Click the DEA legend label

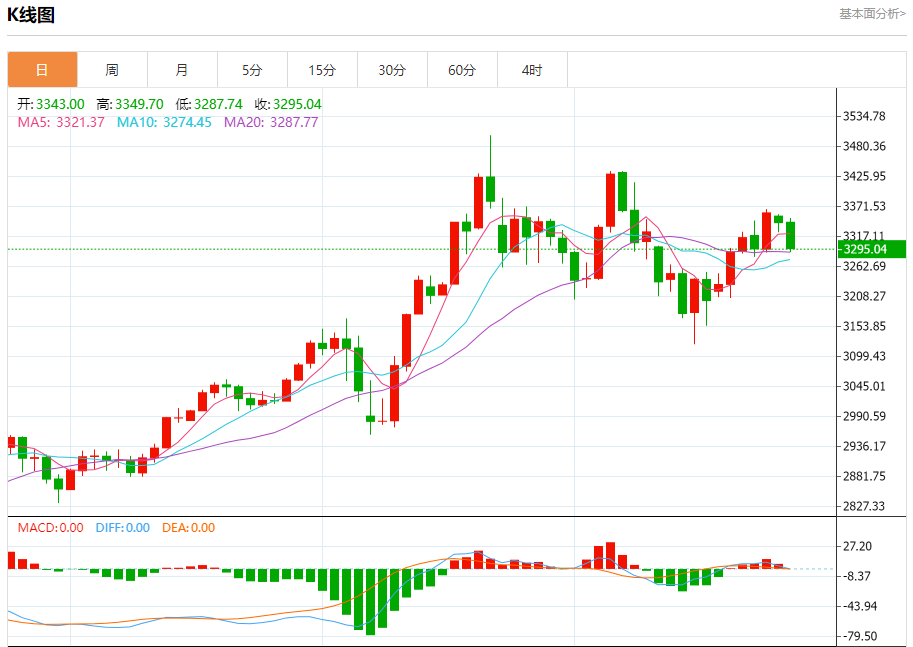pyautogui.click(x=188, y=527)
